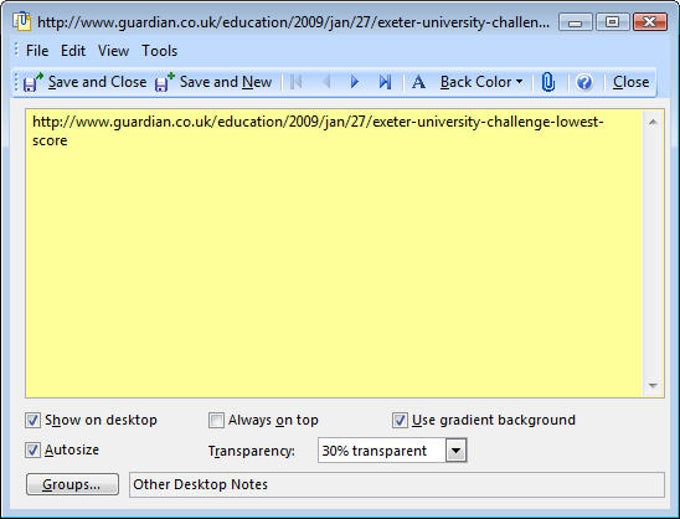Maximize the note window

612,22
